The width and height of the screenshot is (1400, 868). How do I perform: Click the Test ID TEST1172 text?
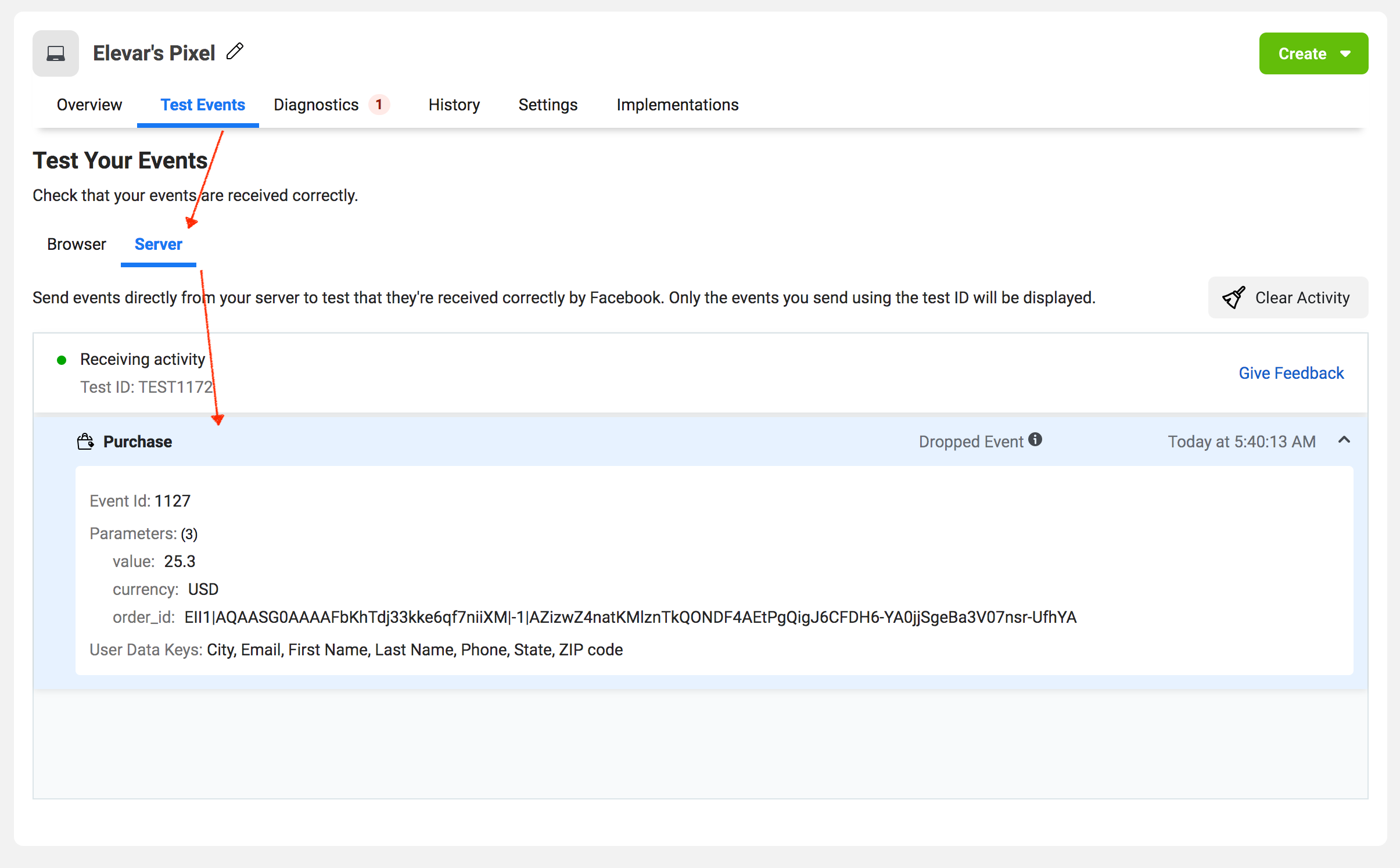(146, 387)
